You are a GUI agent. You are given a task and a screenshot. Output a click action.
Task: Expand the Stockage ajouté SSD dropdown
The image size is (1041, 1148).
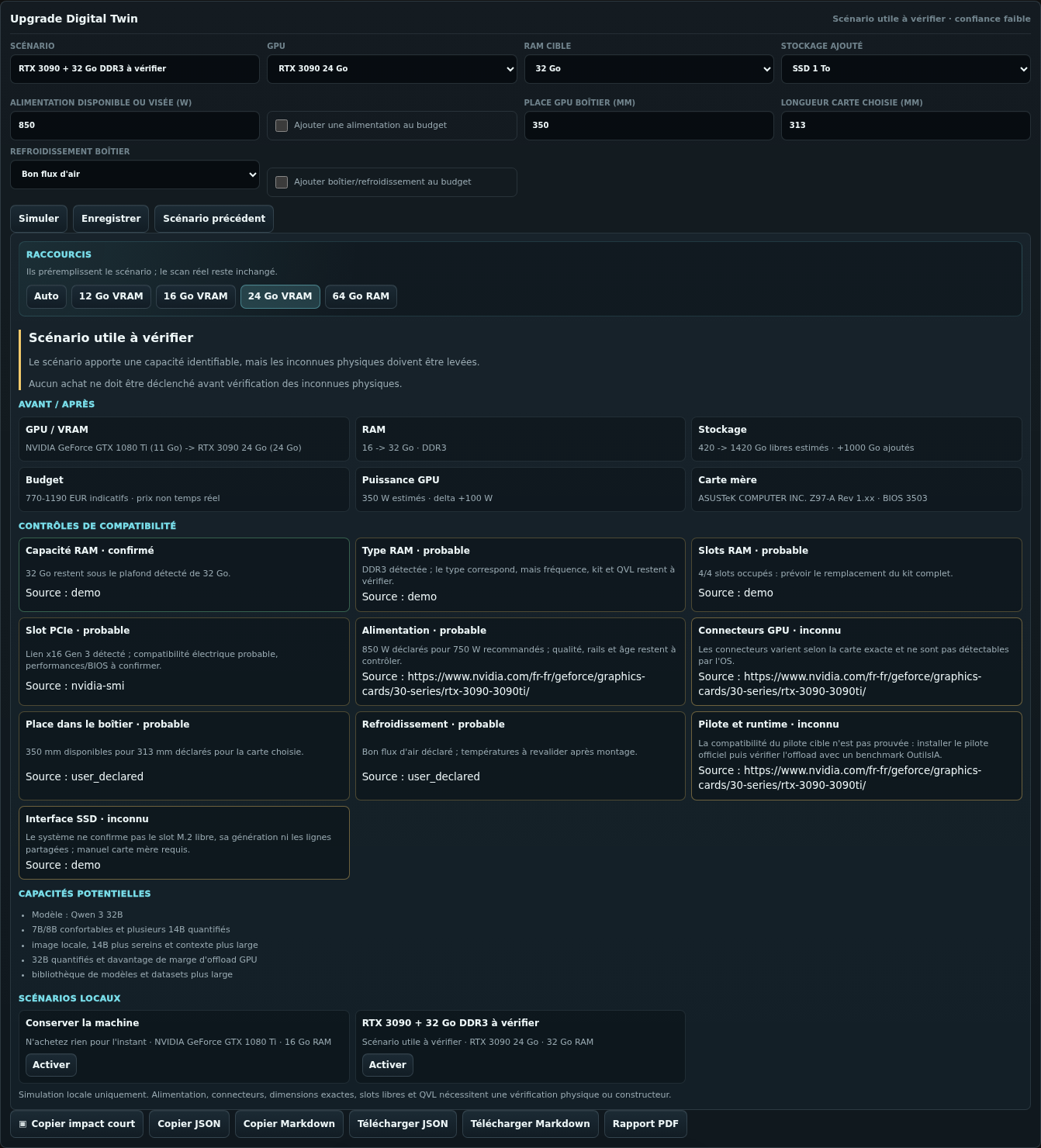(905, 69)
